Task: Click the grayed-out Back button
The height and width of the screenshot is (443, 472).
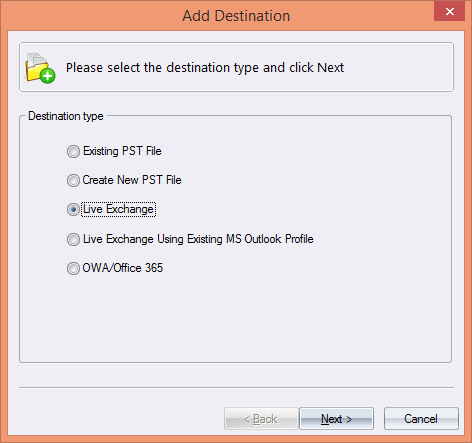Action: coord(261,419)
